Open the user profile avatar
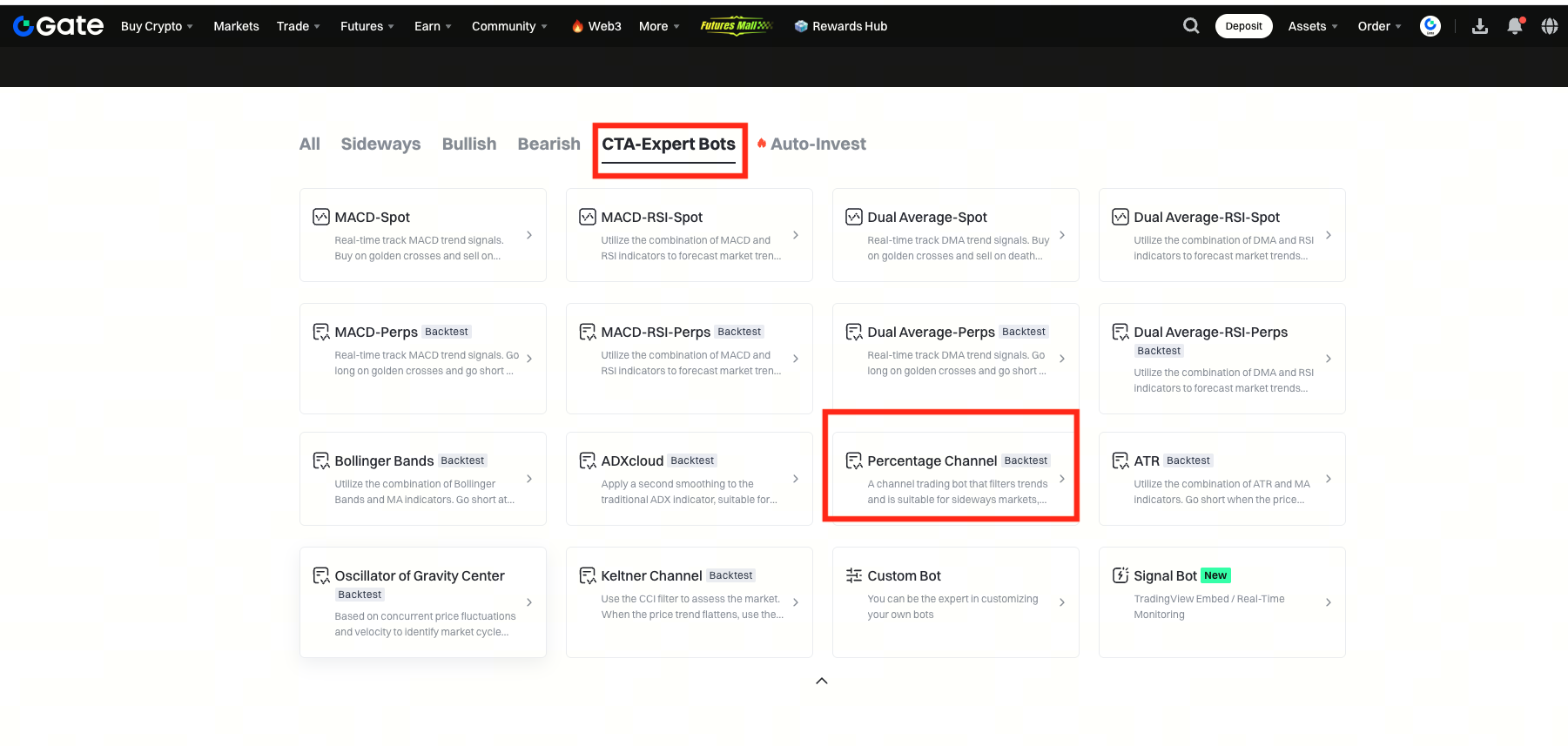 tap(1430, 26)
